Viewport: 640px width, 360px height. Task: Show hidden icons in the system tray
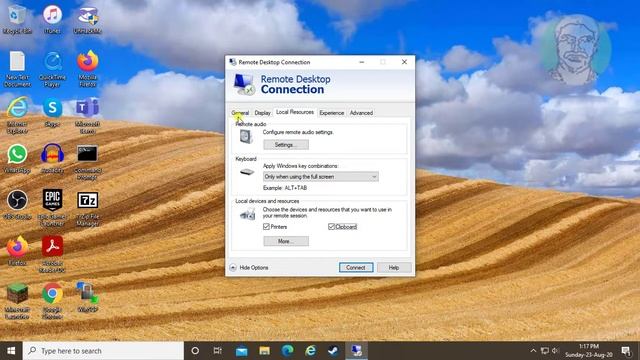coord(533,351)
